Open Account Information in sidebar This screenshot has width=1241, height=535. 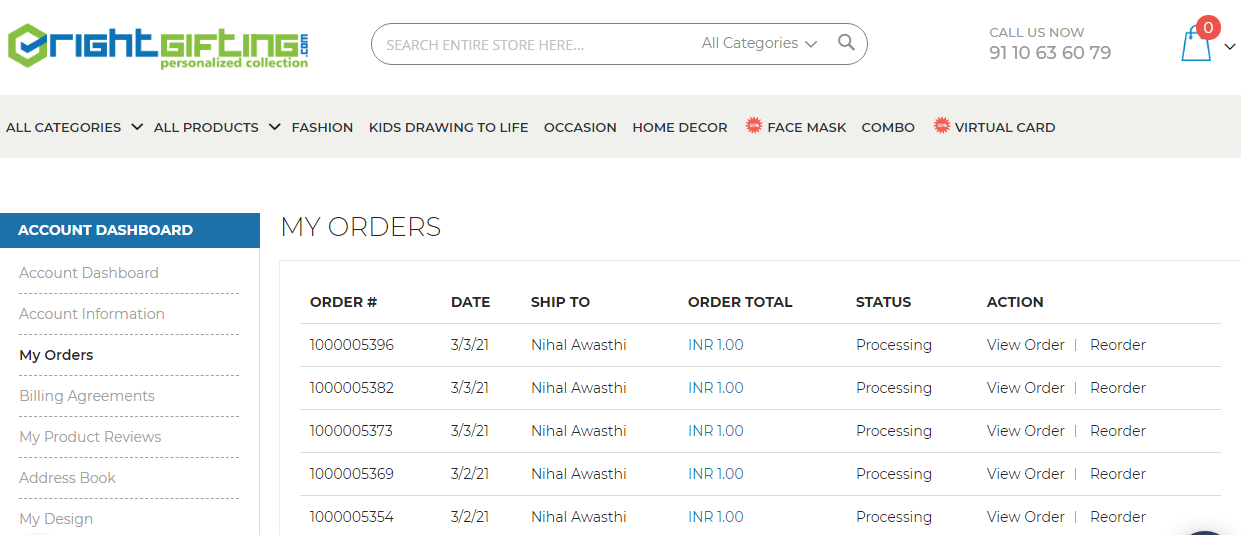pyautogui.click(x=92, y=314)
